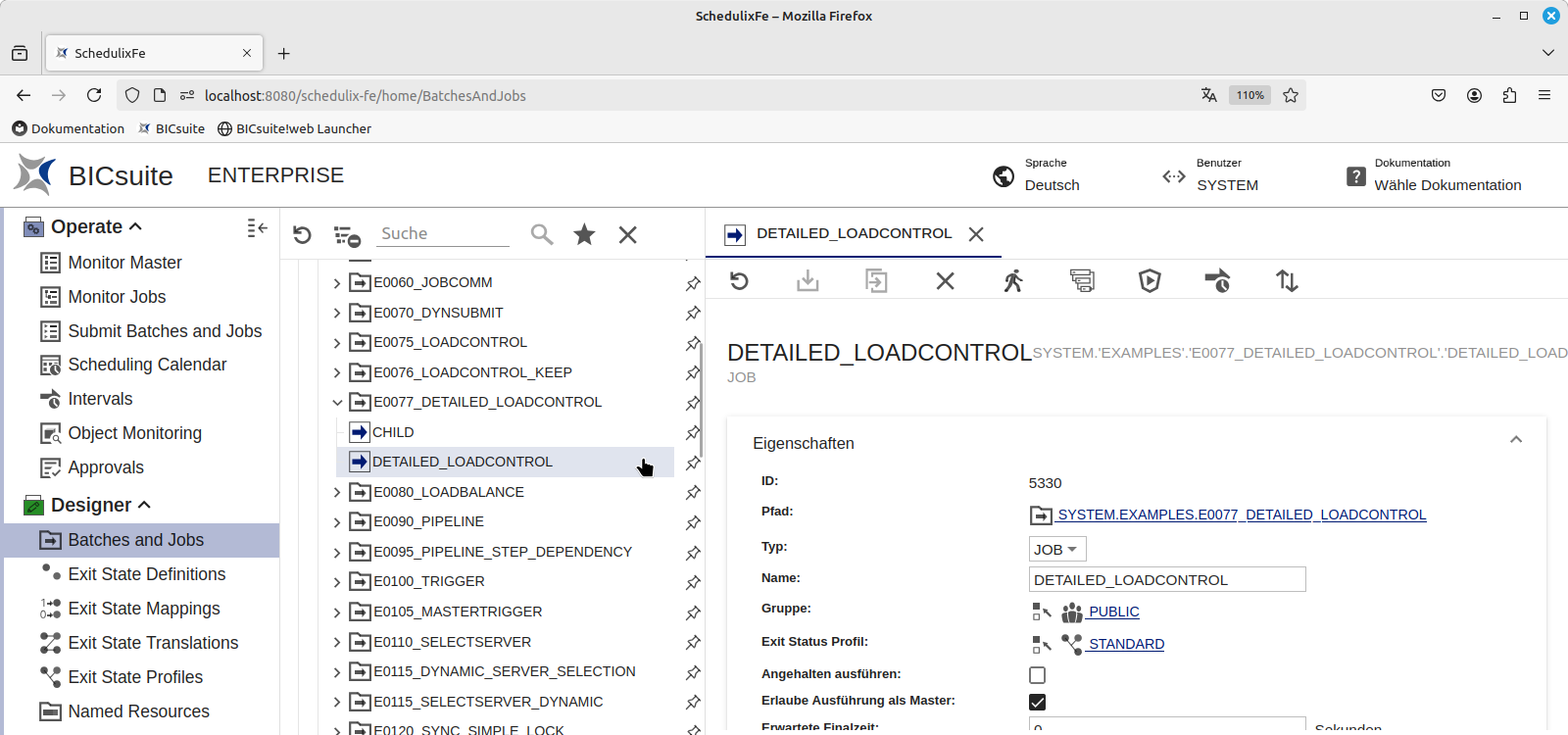Click the refresh icon in job toolbar
Viewport: 1568px width, 735px height.
click(x=739, y=281)
